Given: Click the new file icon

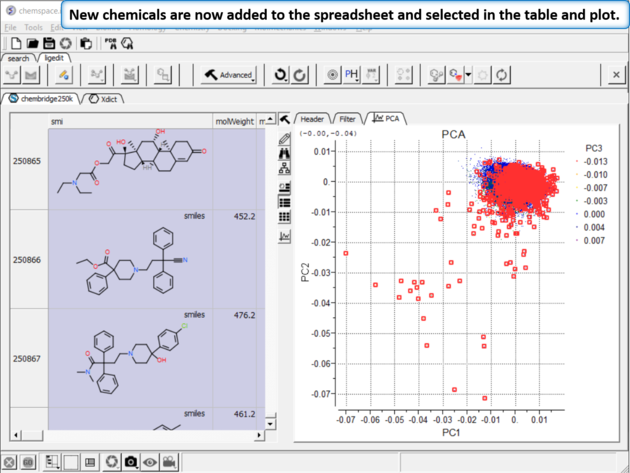Looking at the screenshot, I should [17, 44].
